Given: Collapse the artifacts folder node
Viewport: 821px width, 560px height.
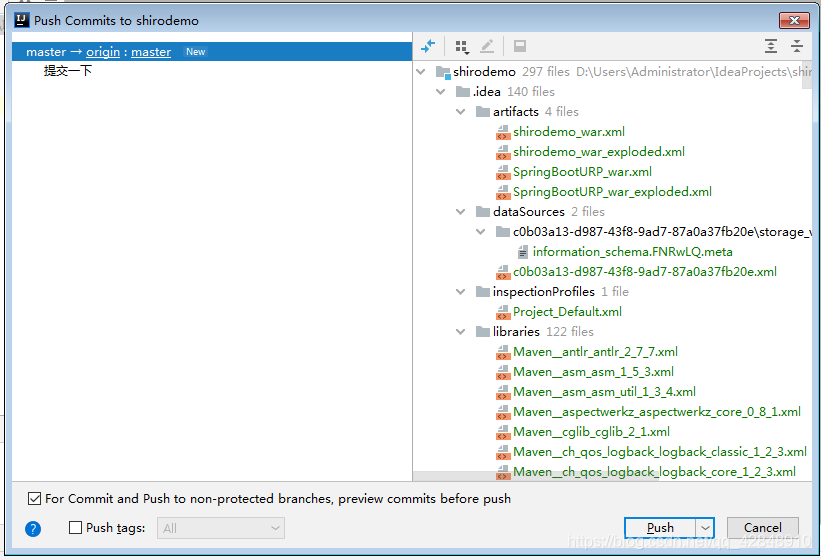Looking at the screenshot, I should pyautogui.click(x=461, y=111).
